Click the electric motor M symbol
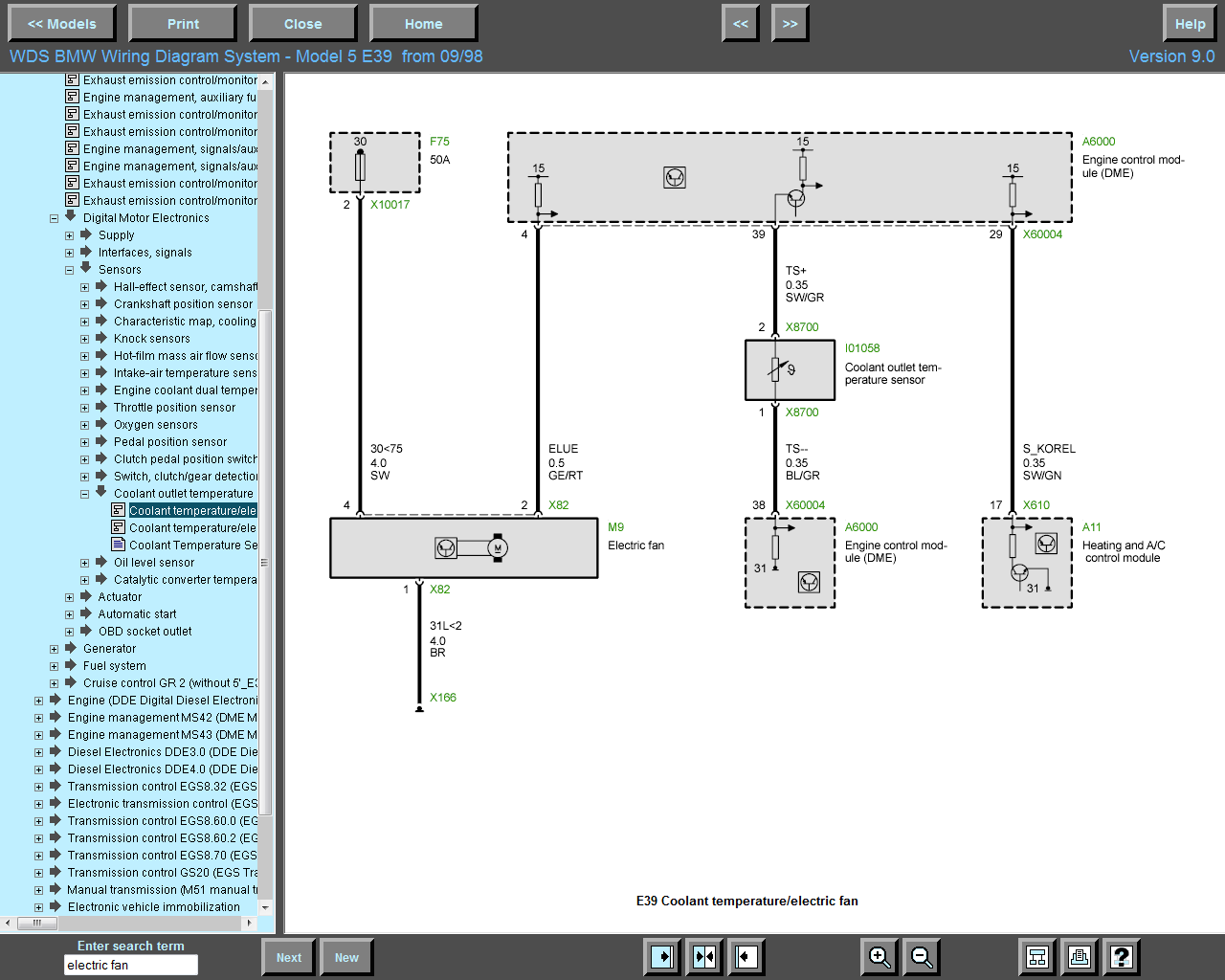The width and height of the screenshot is (1225, 980). point(497,547)
